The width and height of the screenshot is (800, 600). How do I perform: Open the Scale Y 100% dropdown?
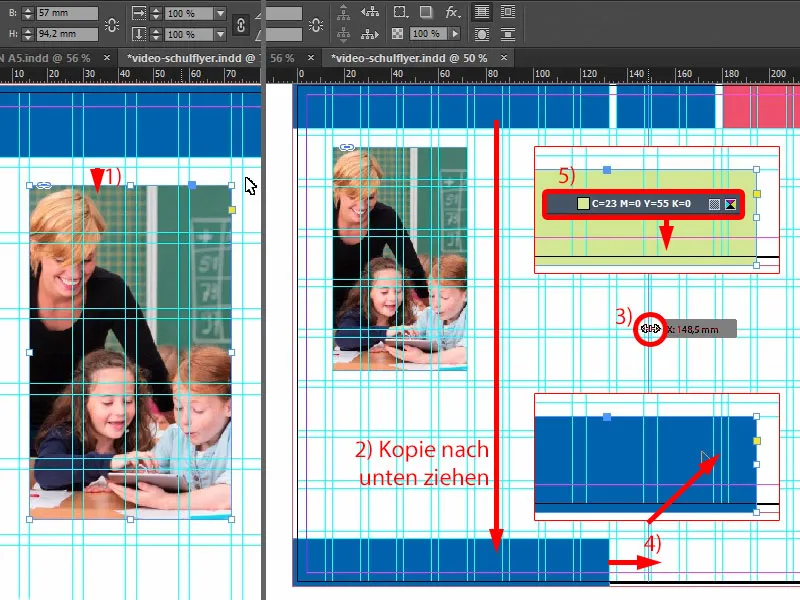(220, 35)
